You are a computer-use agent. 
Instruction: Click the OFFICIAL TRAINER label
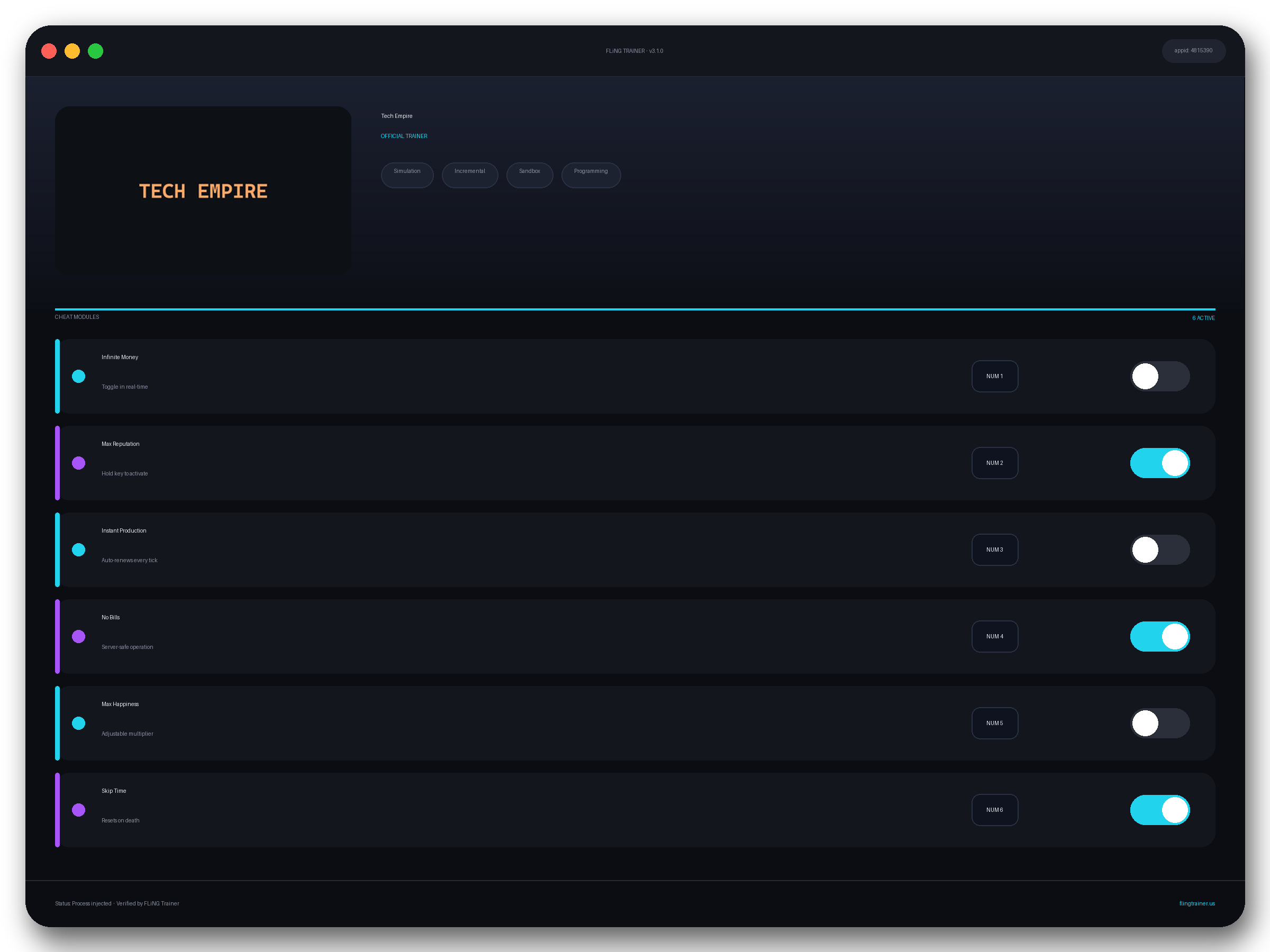coord(404,136)
